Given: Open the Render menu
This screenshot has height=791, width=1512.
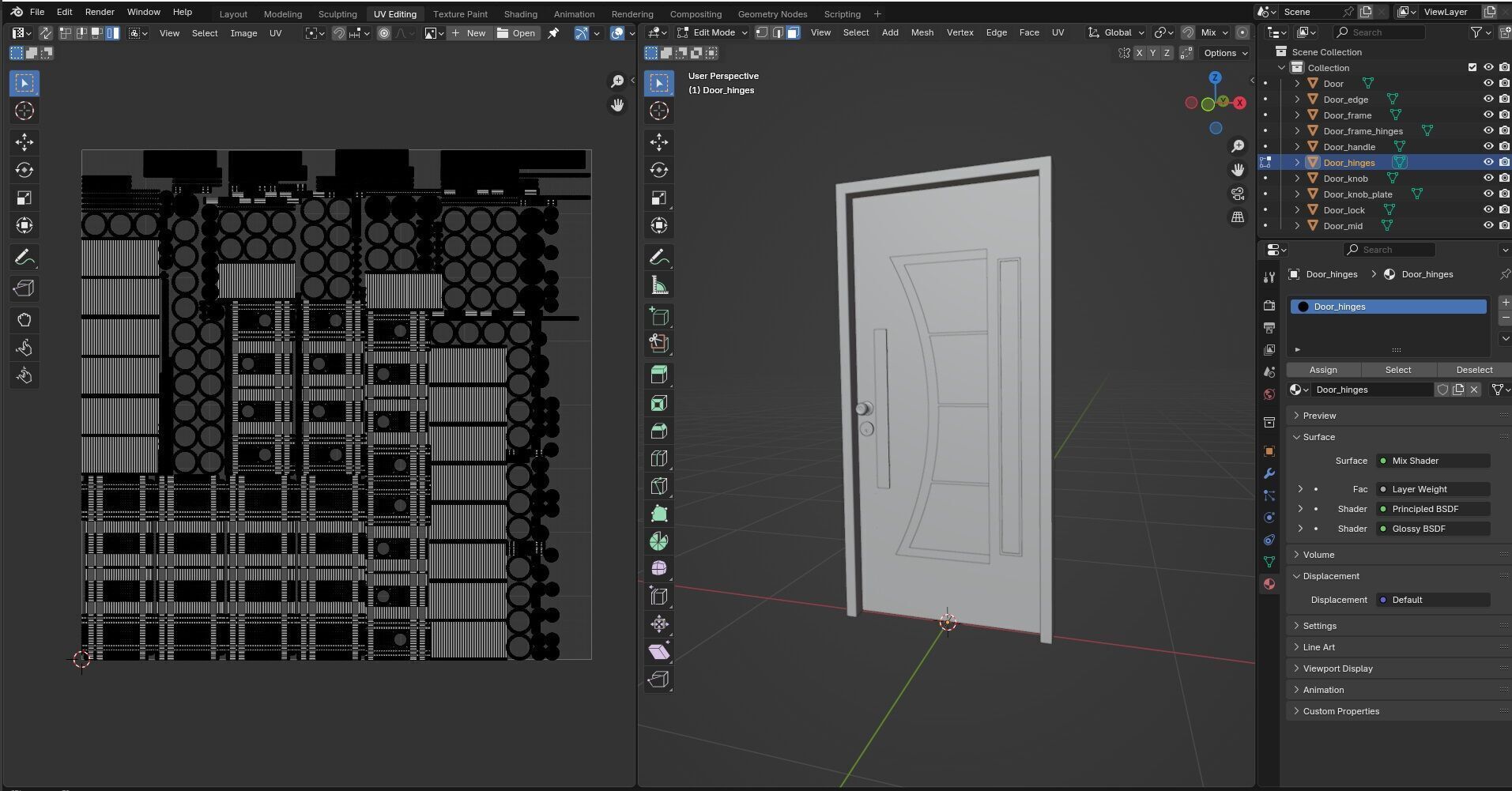Looking at the screenshot, I should coord(100,12).
